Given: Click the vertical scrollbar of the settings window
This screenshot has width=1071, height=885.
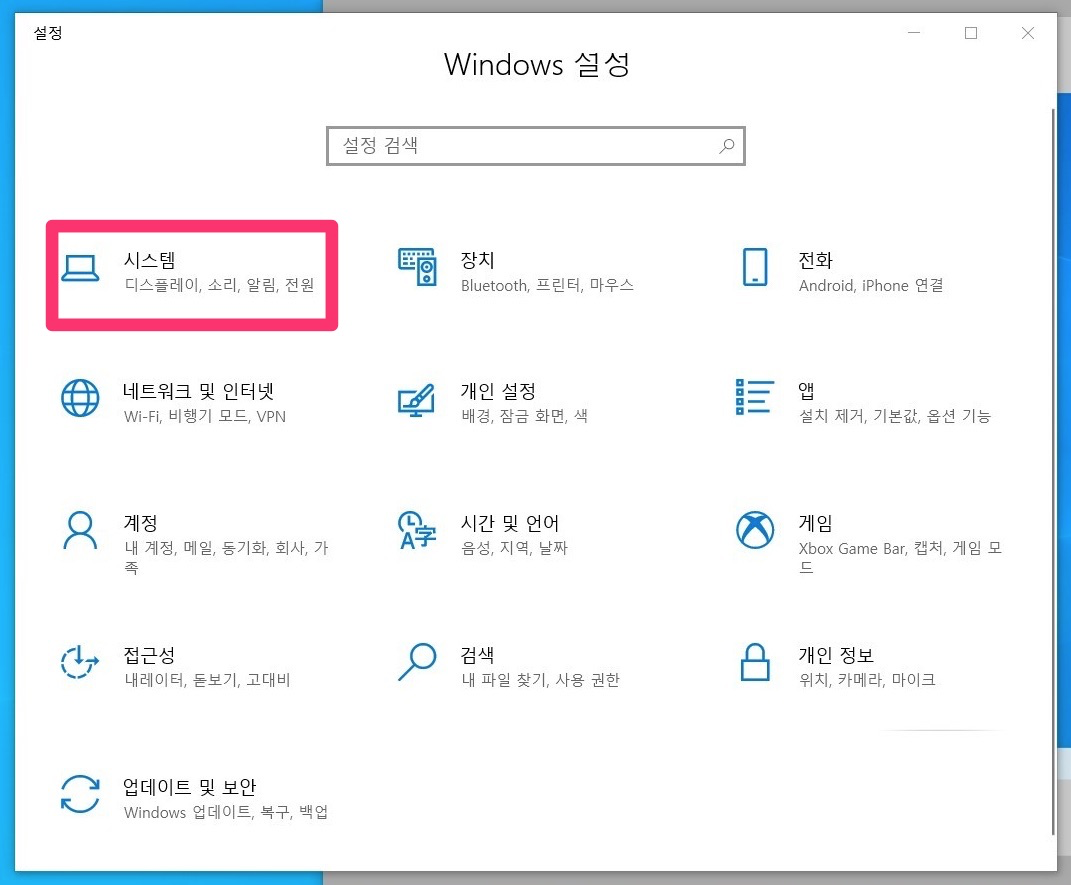Looking at the screenshot, I should pyautogui.click(x=1053, y=471).
